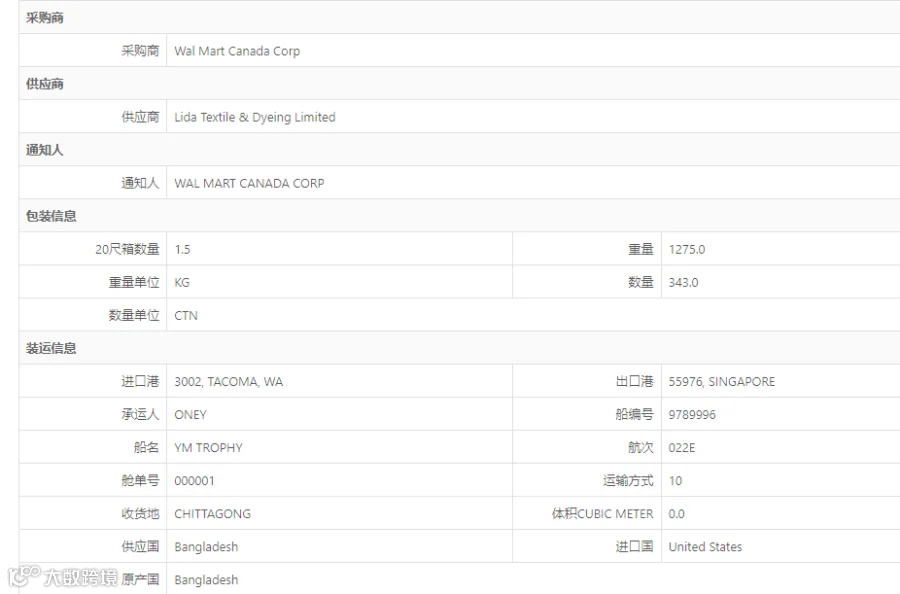Image resolution: width=900 pixels, height=594 pixels.
Task: Click the 体积CUBIC METER label
Action: (603, 514)
